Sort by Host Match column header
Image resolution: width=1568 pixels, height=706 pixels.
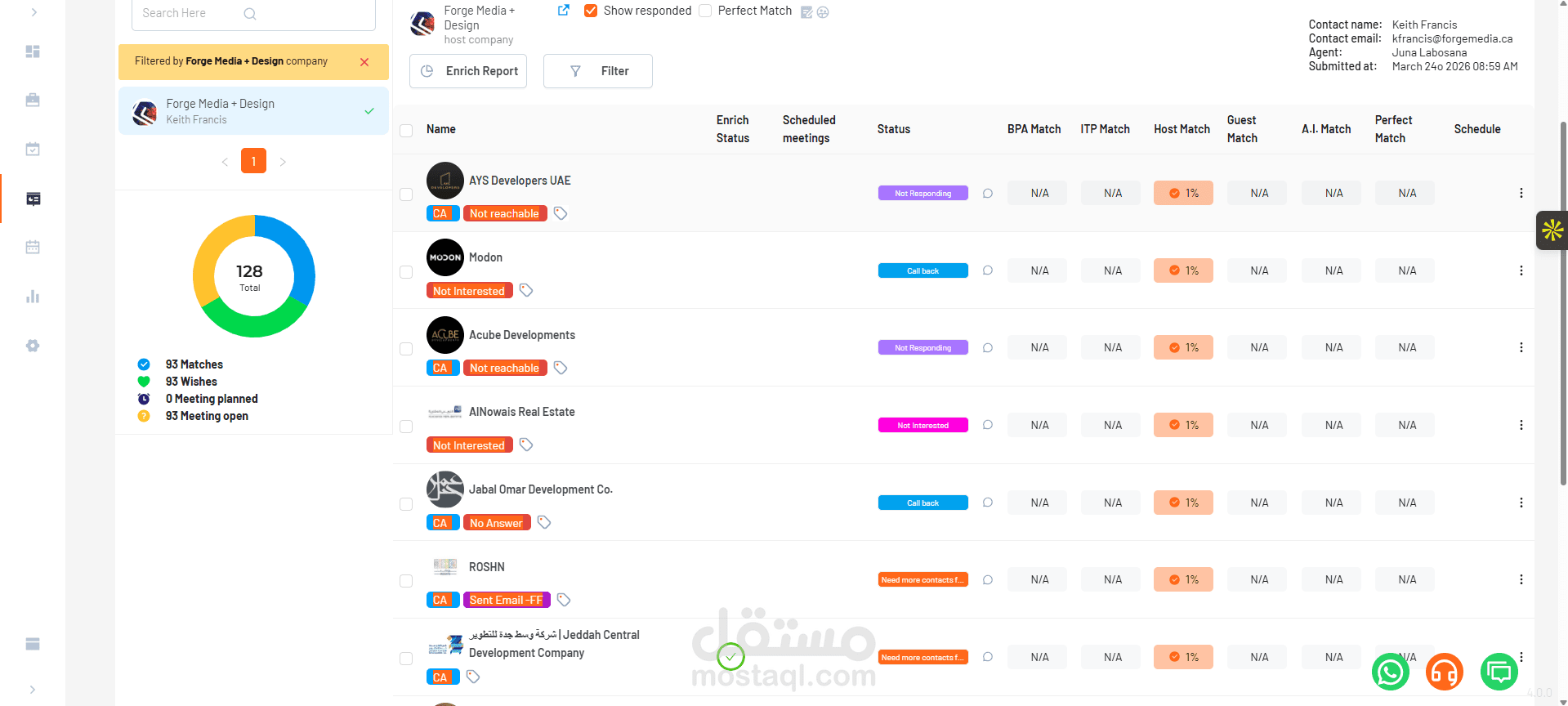tap(1182, 129)
